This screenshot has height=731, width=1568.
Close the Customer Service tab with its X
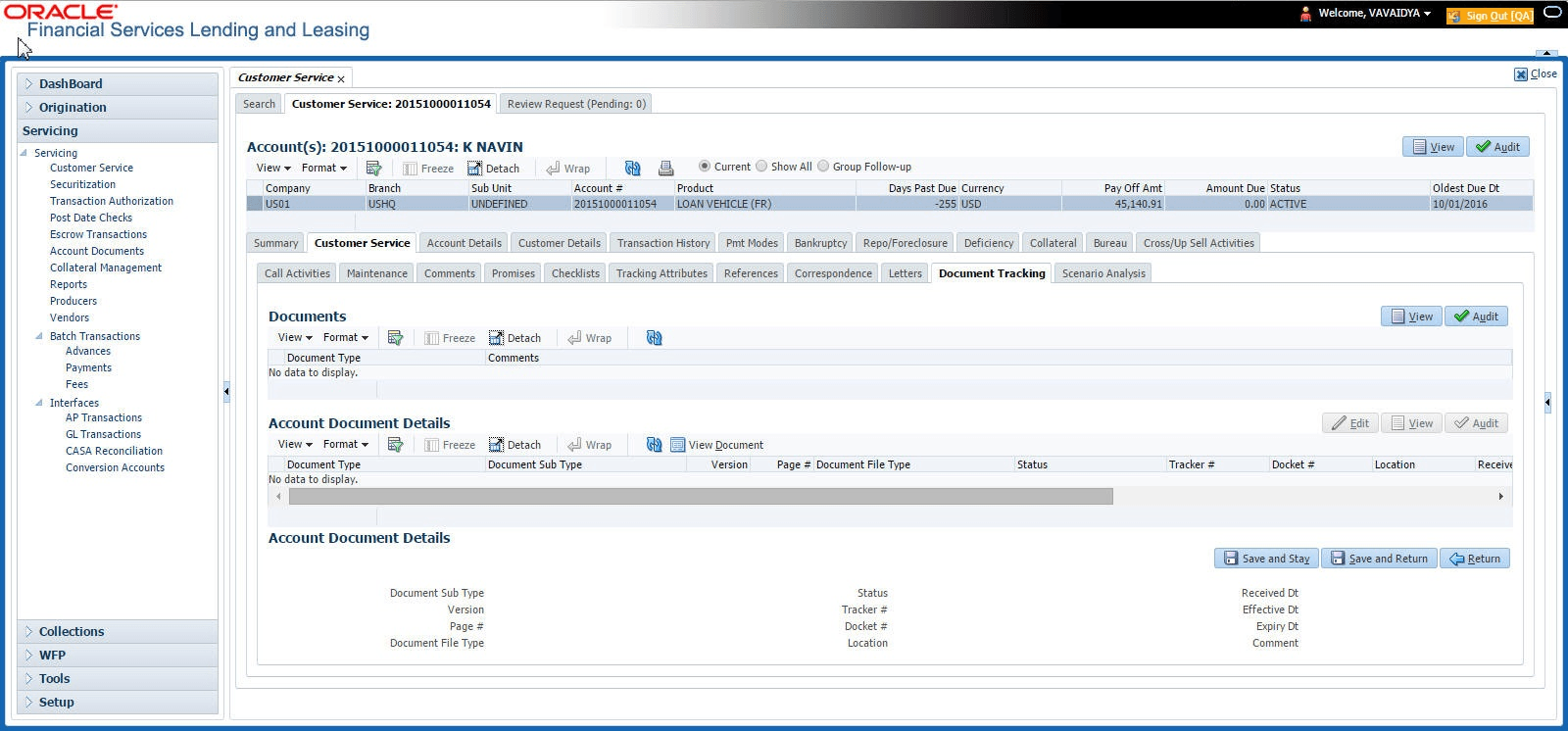coord(341,78)
